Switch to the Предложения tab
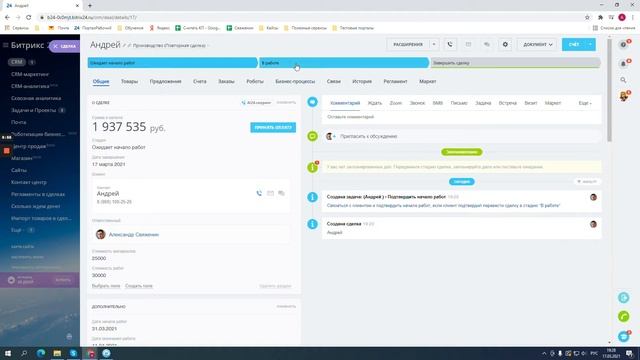Image resolution: width=640 pixels, height=360 pixels. [x=165, y=82]
